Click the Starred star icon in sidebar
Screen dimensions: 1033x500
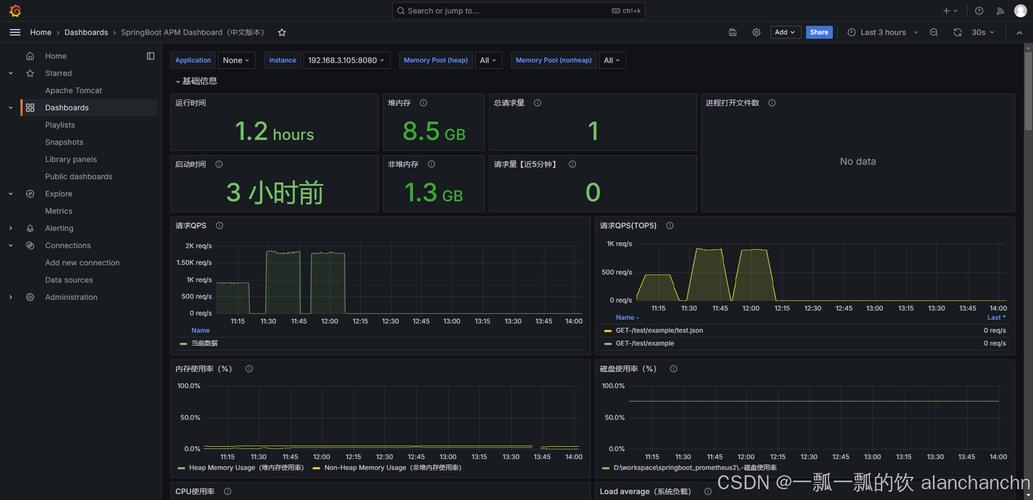[30, 73]
